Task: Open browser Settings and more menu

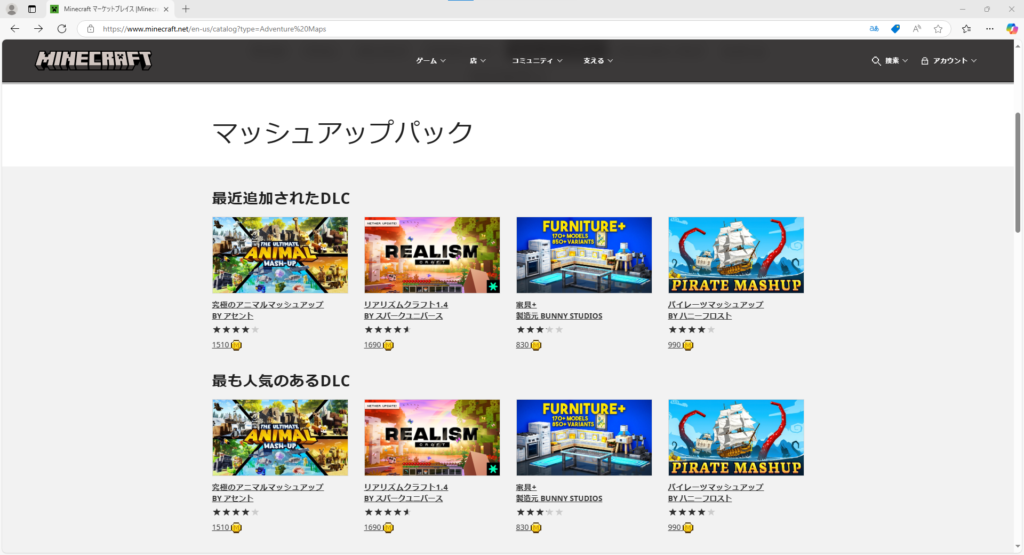Action: pos(988,29)
